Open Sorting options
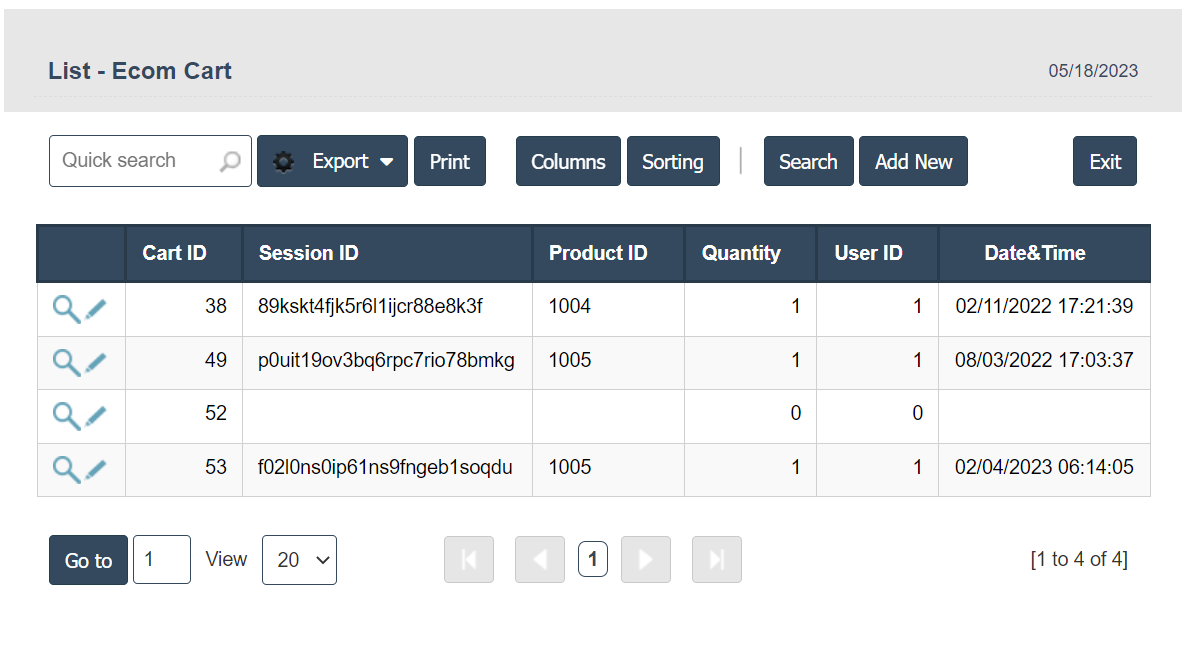1198x648 pixels. pyautogui.click(x=673, y=161)
